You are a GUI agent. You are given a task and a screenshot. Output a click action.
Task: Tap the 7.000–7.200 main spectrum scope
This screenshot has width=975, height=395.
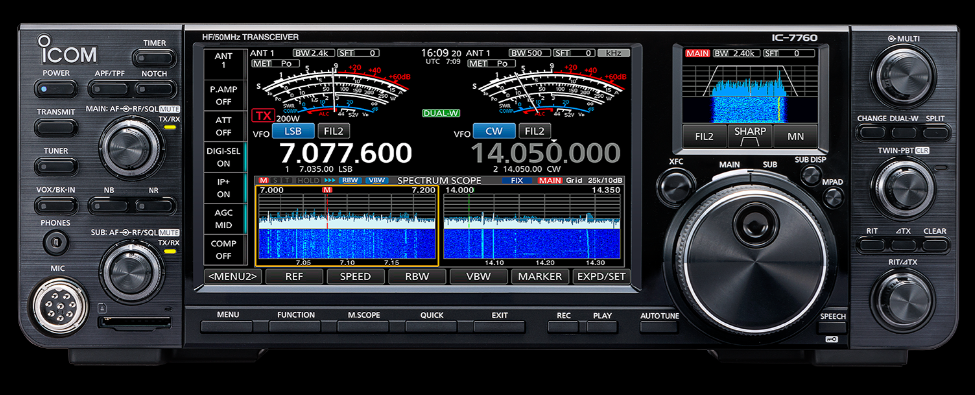347,225
